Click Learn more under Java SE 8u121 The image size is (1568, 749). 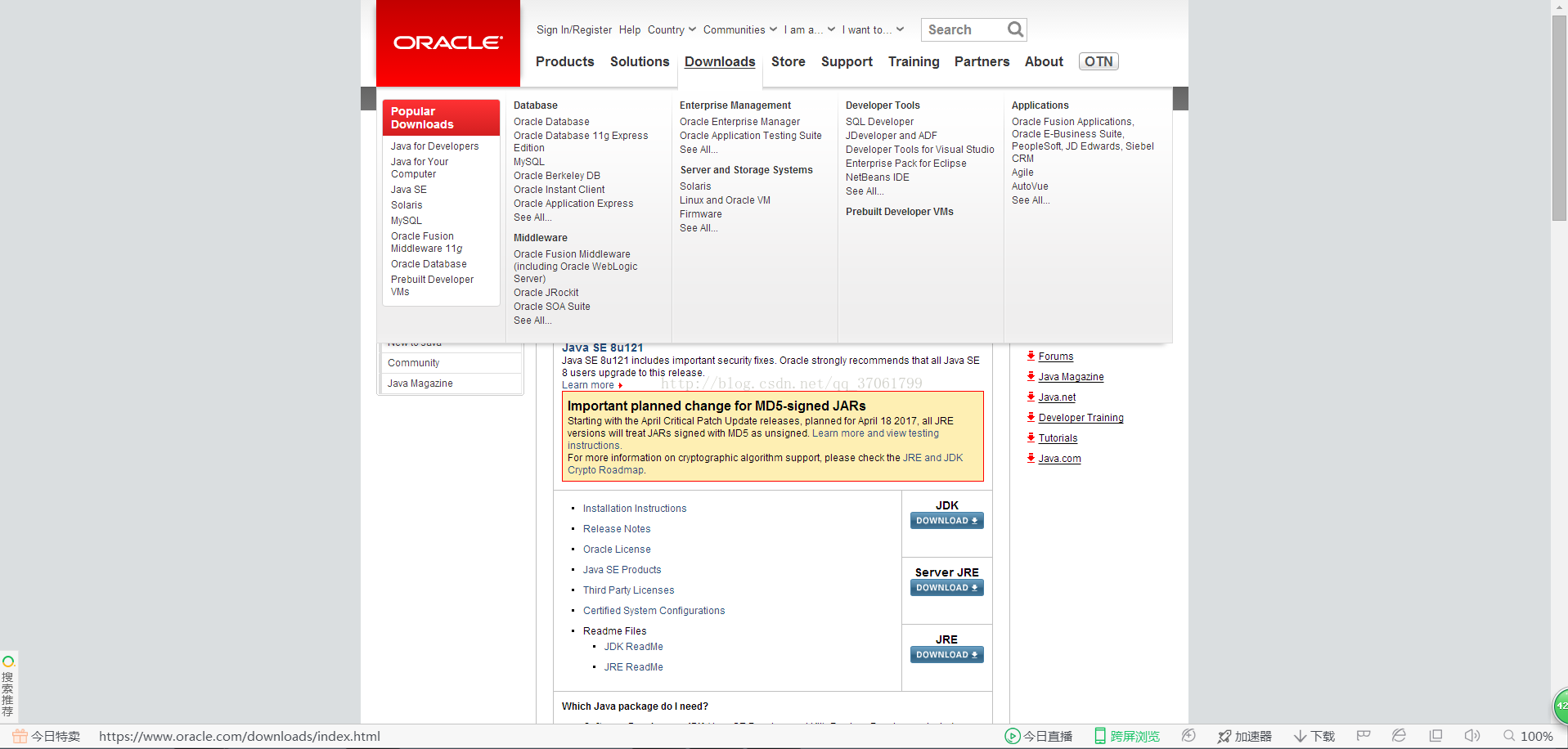click(x=588, y=385)
